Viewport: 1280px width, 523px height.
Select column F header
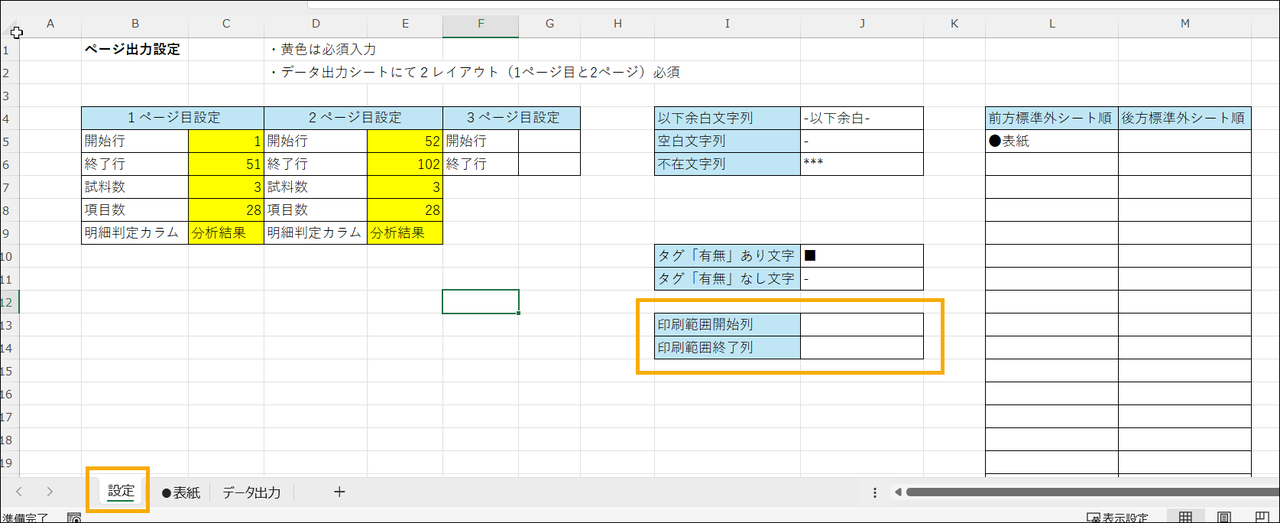480,23
